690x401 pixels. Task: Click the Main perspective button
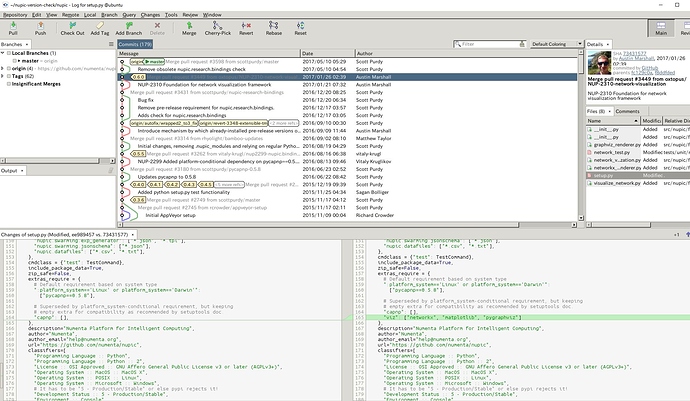[662, 29]
